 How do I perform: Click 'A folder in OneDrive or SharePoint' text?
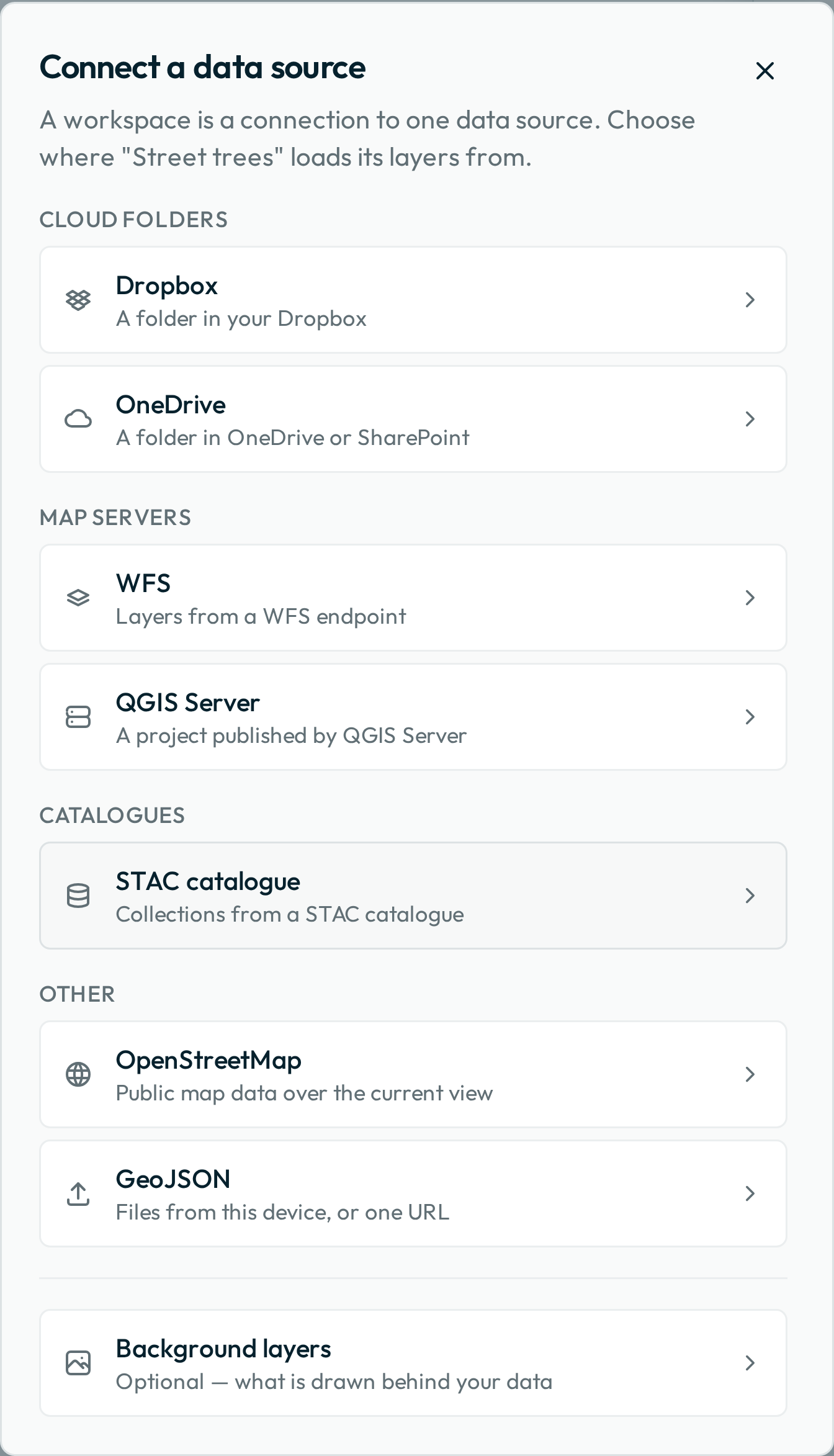click(x=293, y=438)
